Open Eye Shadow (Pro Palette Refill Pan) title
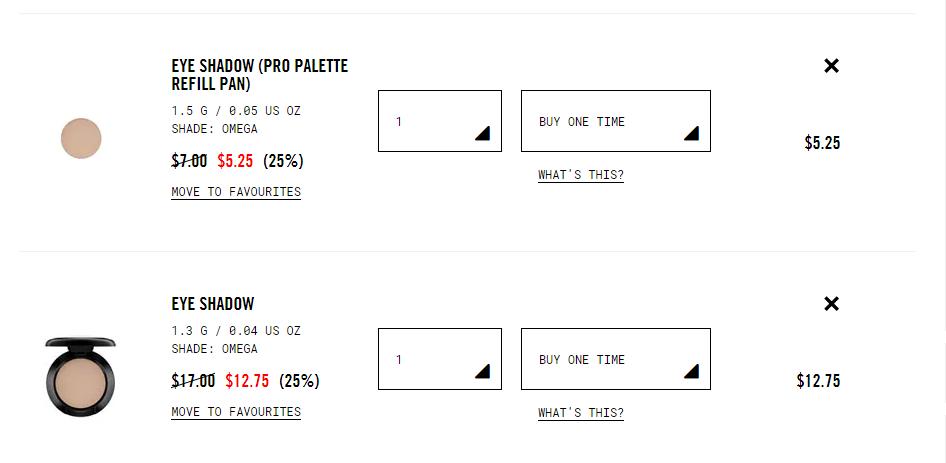The height and width of the screenshot is (463, 946). pyautogui.click(x=259, y=75)
